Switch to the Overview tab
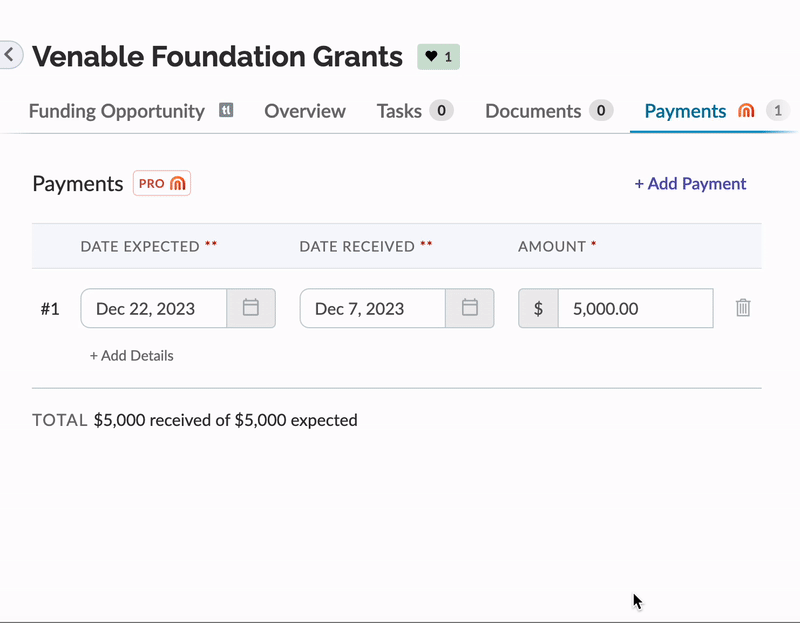 coord(305,111)
